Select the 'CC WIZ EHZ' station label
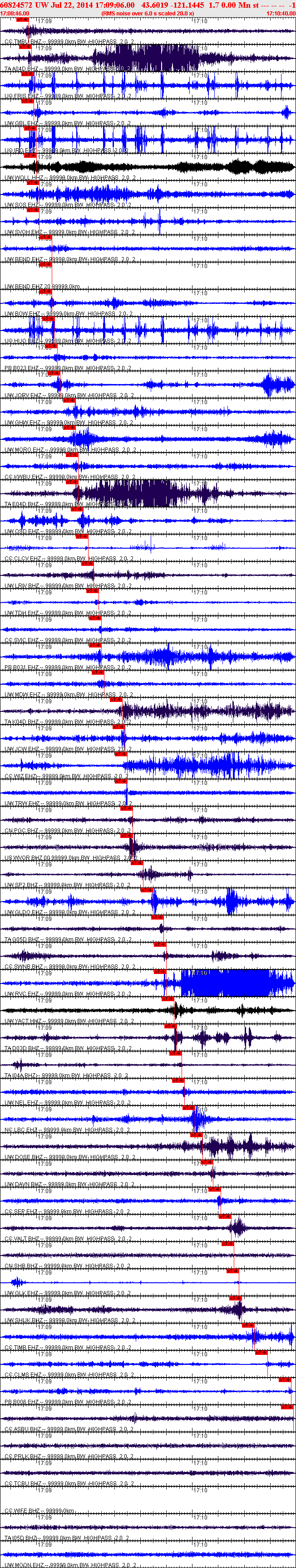The height and width of the screenshot is (1568, 296). point(21,776)
